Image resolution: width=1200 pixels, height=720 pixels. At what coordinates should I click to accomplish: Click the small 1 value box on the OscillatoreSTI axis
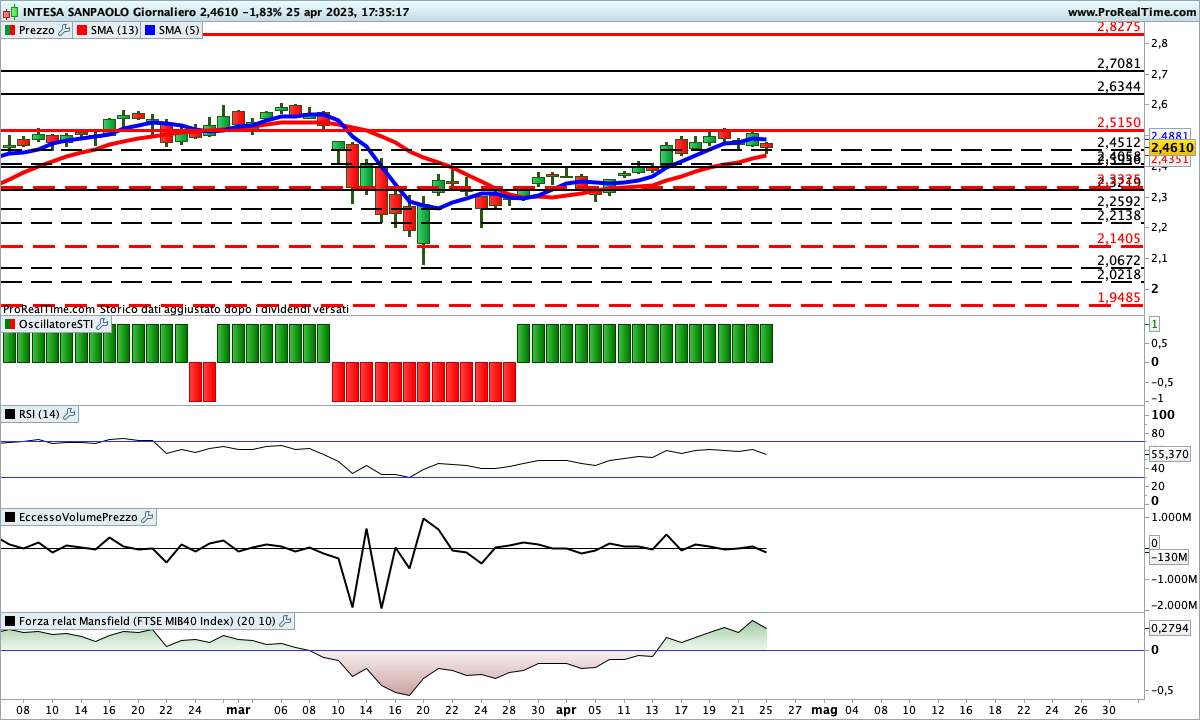click(x=1154, y=324)
